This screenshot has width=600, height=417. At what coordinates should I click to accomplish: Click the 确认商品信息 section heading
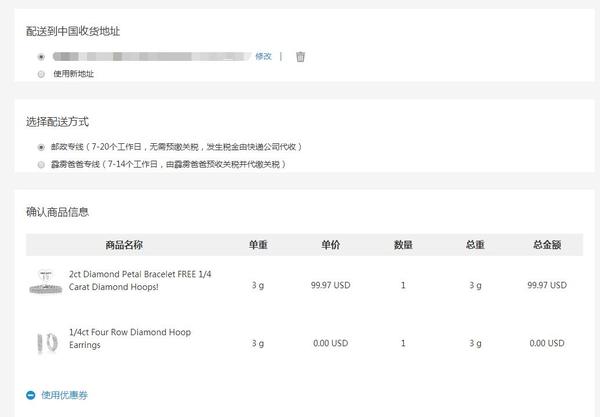[58, 211]
